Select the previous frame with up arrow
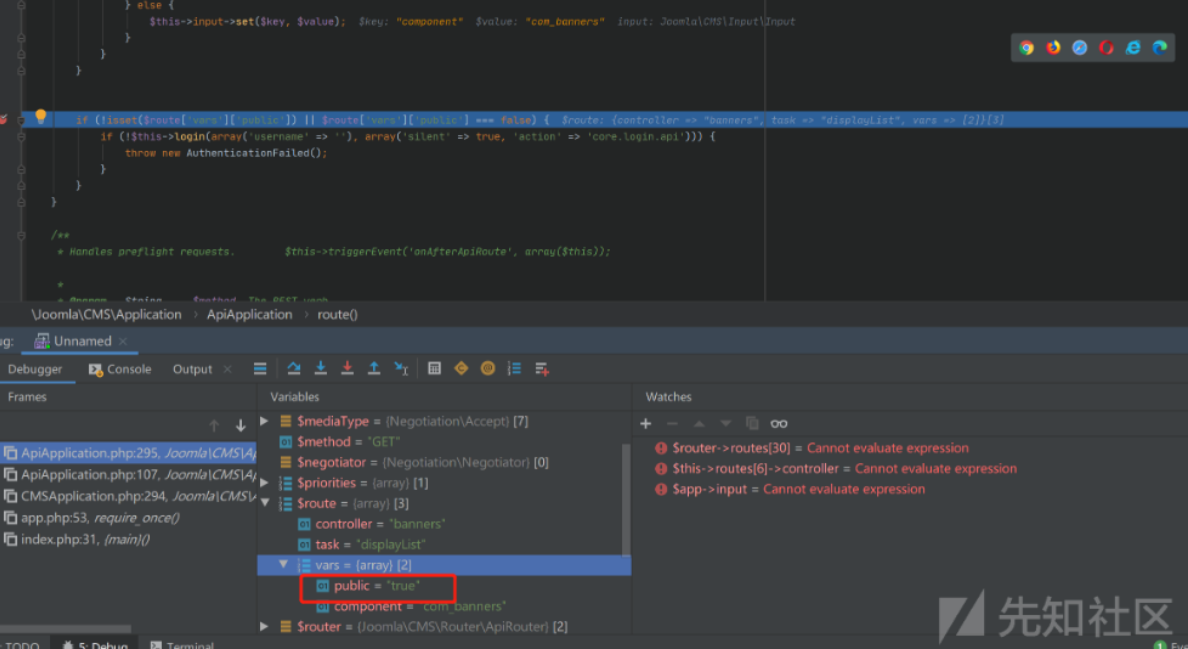 [214, 426]
